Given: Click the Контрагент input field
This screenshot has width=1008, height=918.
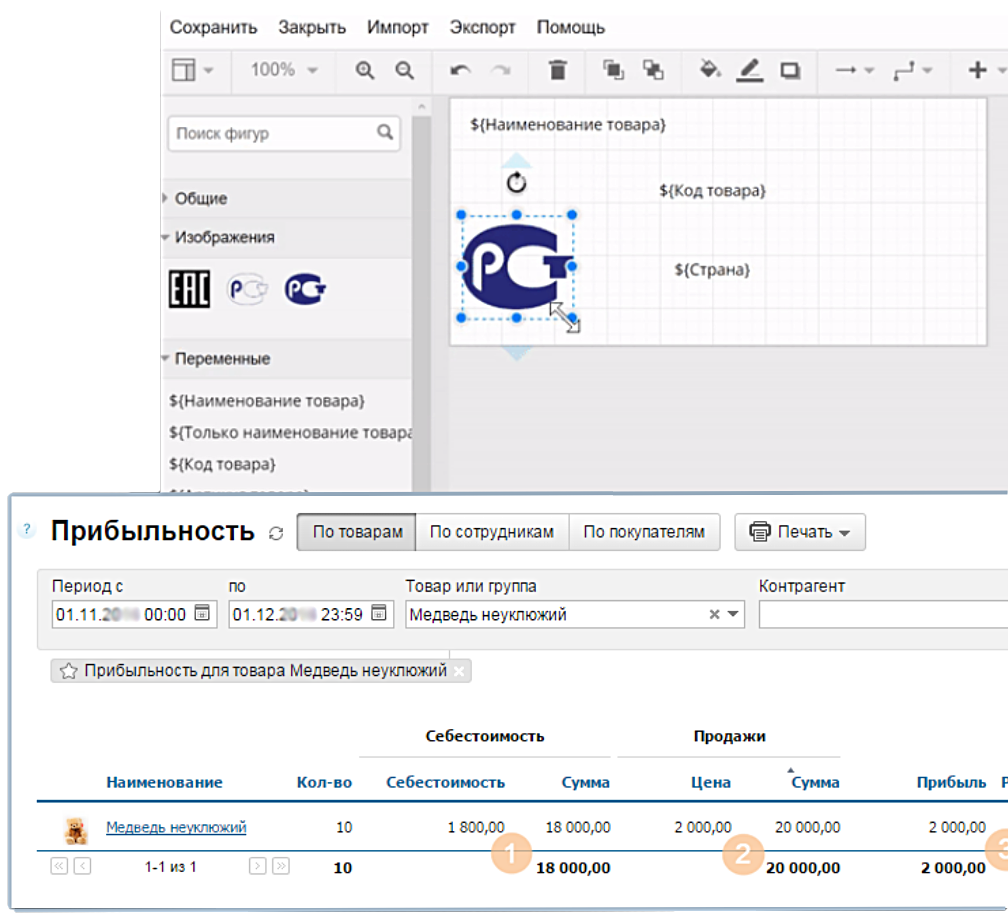Looking at the screenshot, I should [883, 614].
